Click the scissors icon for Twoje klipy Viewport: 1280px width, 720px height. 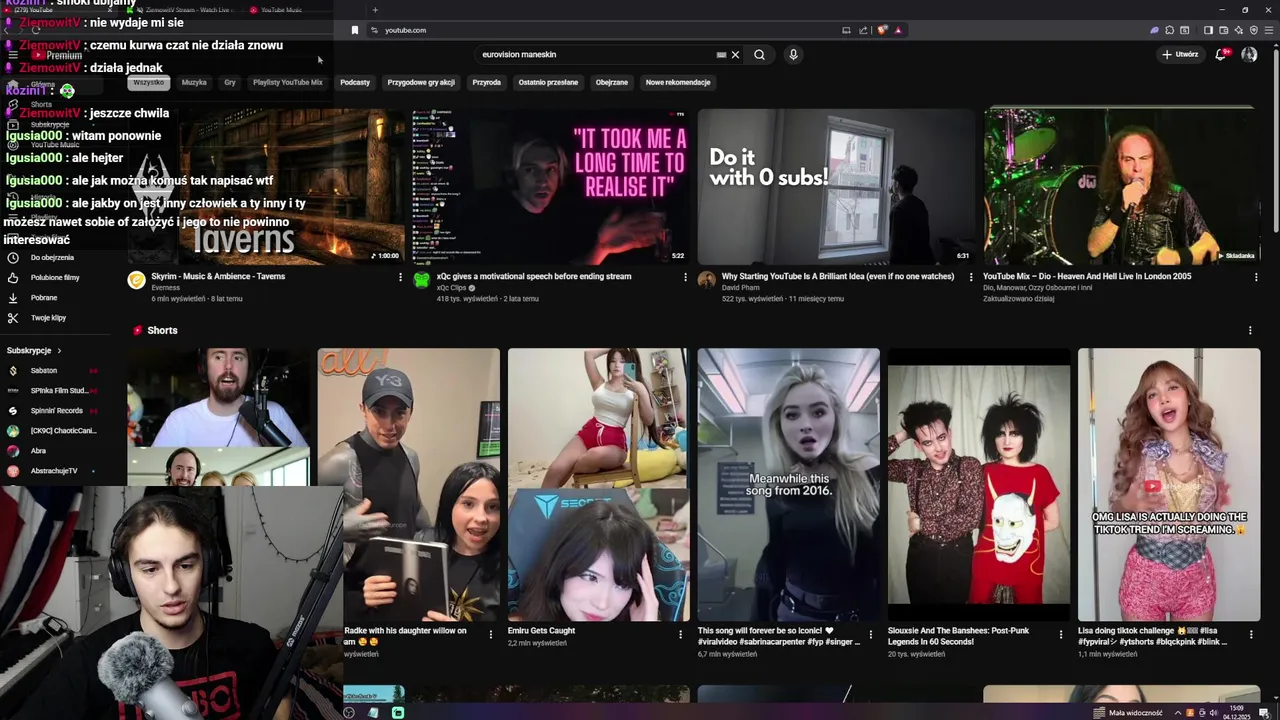click(x=13, y=318)
